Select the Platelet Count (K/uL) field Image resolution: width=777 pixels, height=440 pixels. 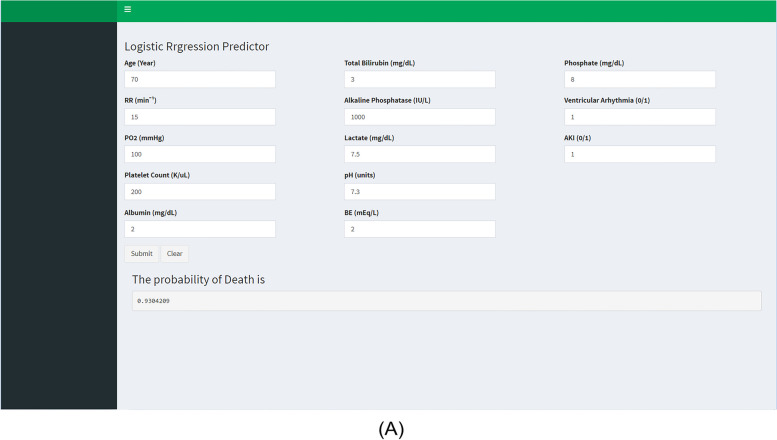[x=200, y=192]
